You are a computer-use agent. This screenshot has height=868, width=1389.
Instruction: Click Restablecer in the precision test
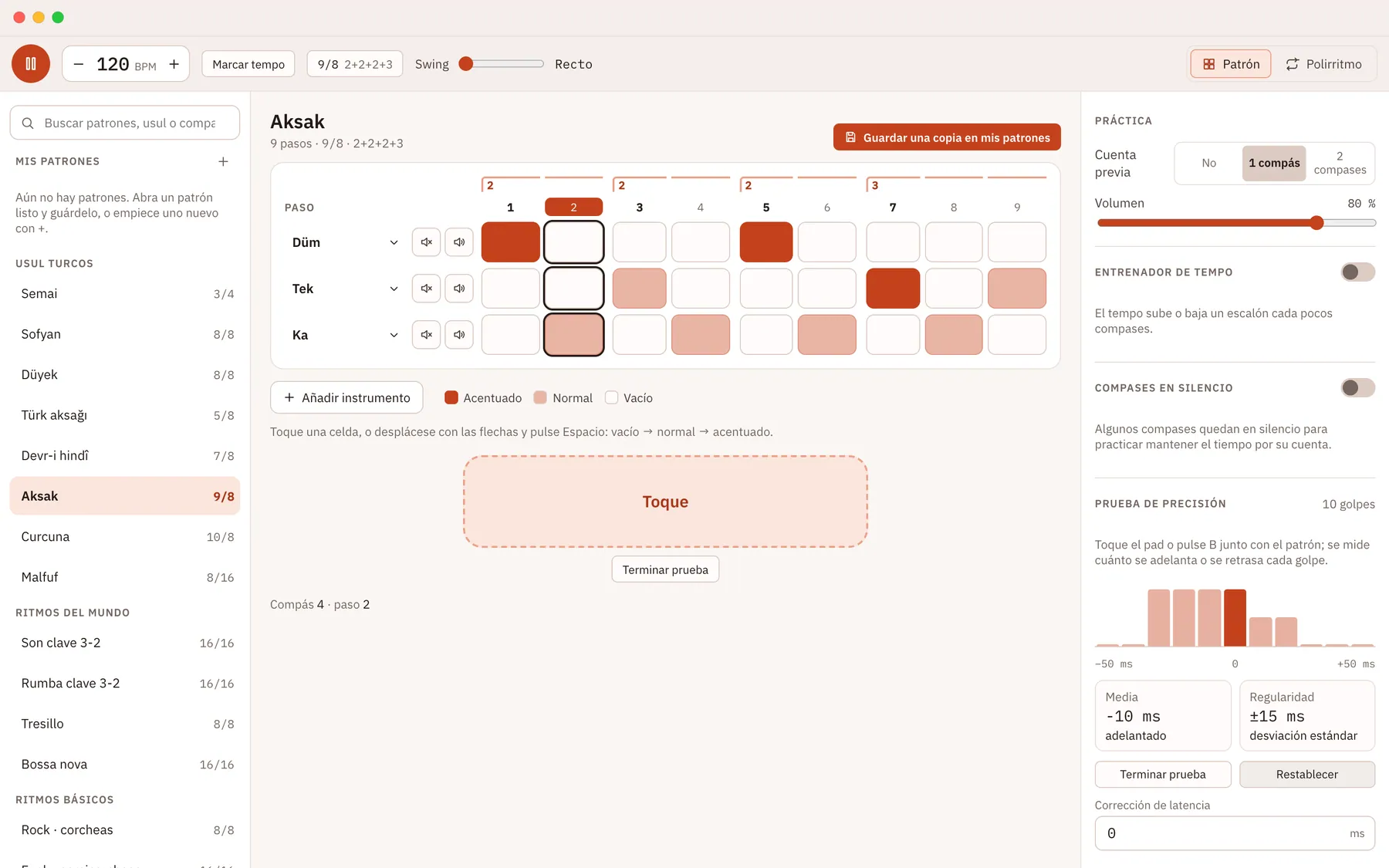tap(1307, 775)
